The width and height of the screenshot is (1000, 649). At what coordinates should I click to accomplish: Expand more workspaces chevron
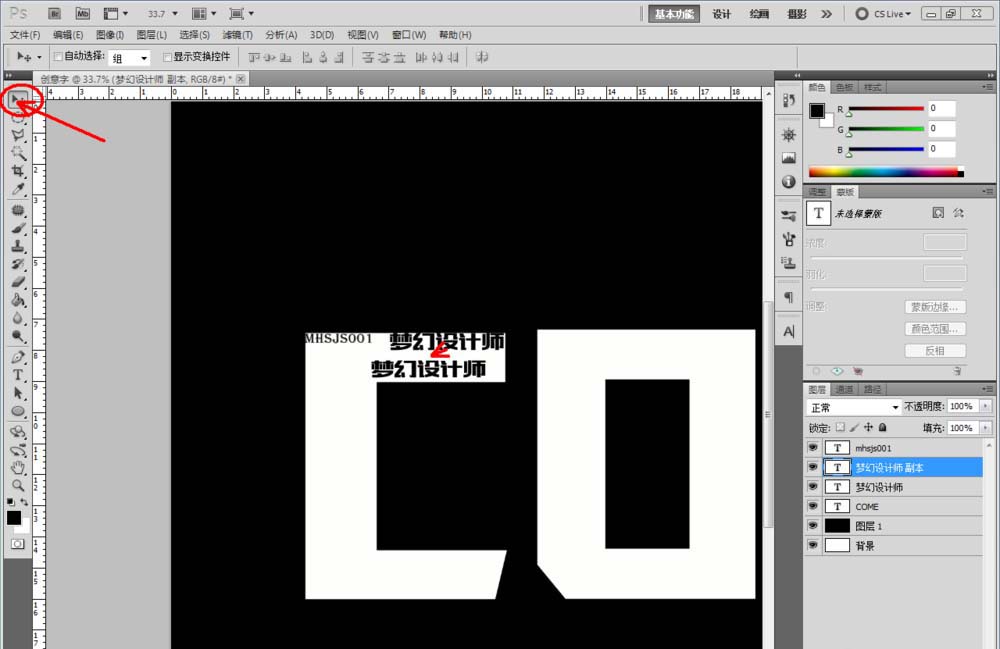(827, 14)
